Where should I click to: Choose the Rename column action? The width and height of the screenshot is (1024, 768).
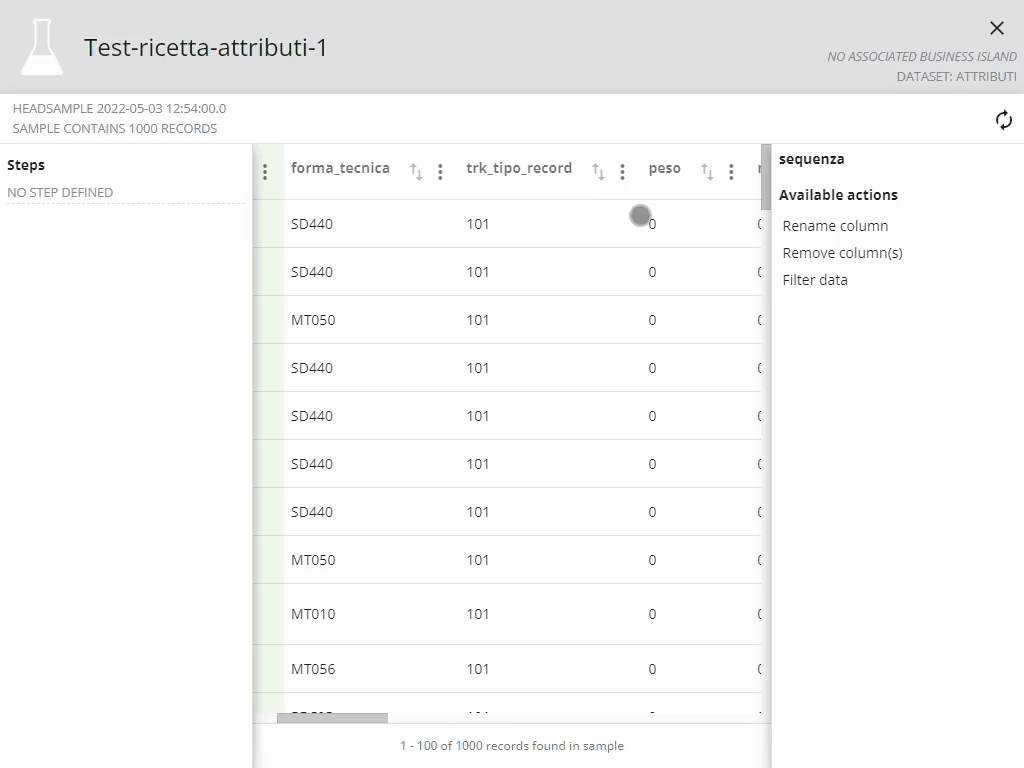[x=835, y=226]
